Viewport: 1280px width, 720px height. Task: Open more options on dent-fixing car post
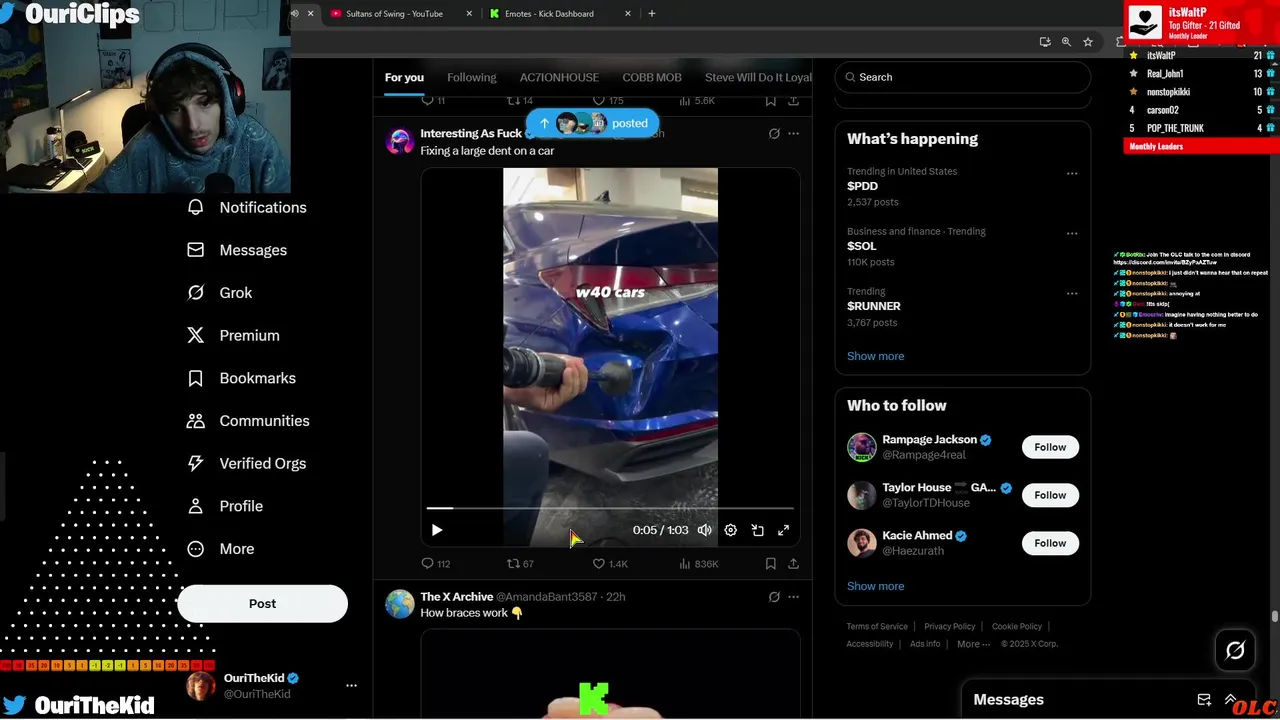[793, 134]
